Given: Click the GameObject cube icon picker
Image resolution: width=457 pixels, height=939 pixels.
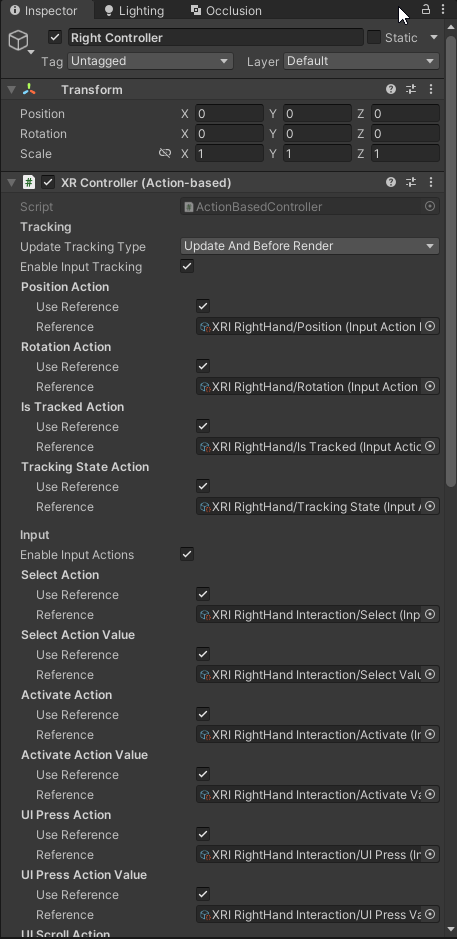Looking at the screenshot, I should 20,41.
